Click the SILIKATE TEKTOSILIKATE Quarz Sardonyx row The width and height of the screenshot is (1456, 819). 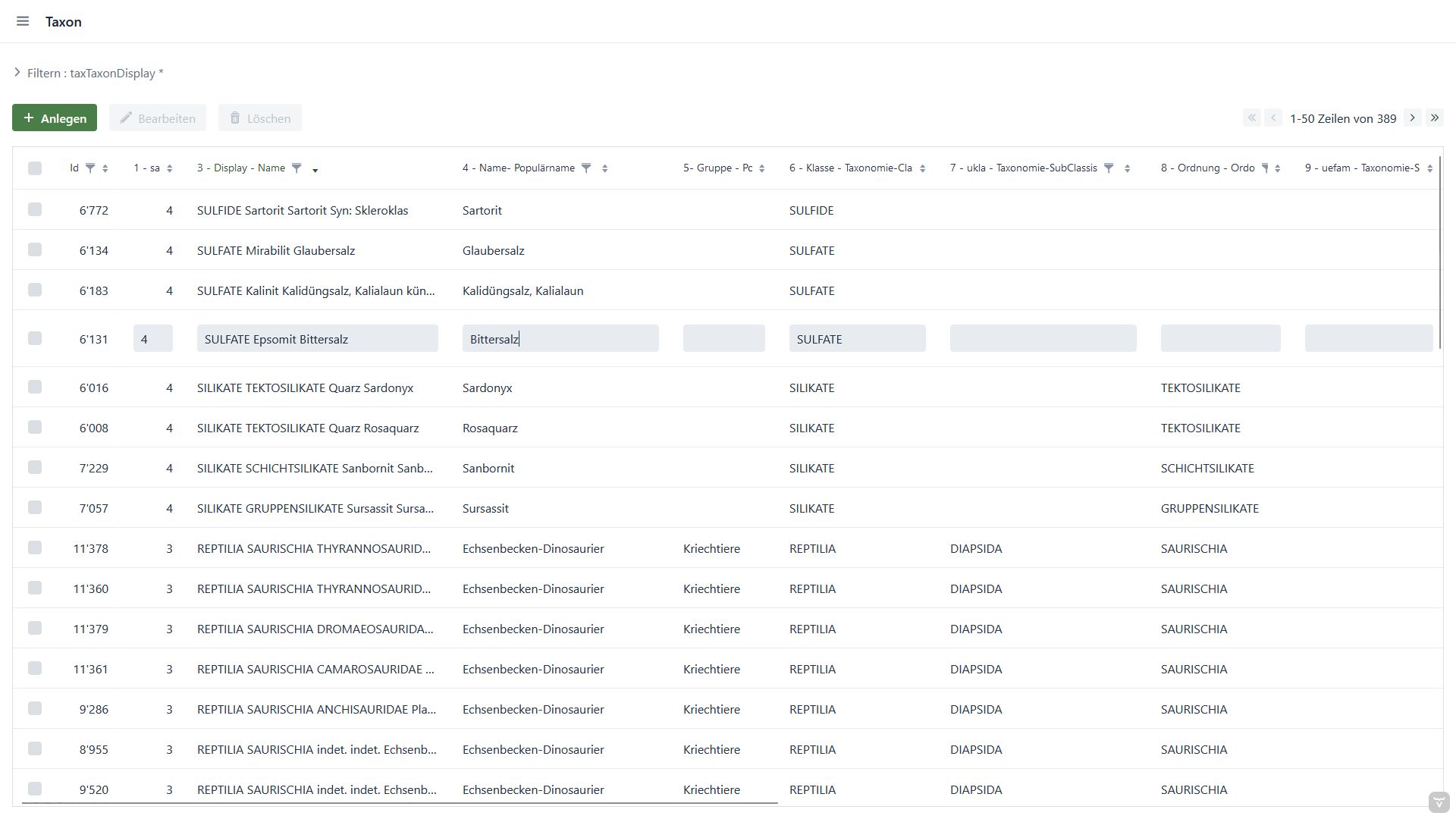(x=305, y=388)
